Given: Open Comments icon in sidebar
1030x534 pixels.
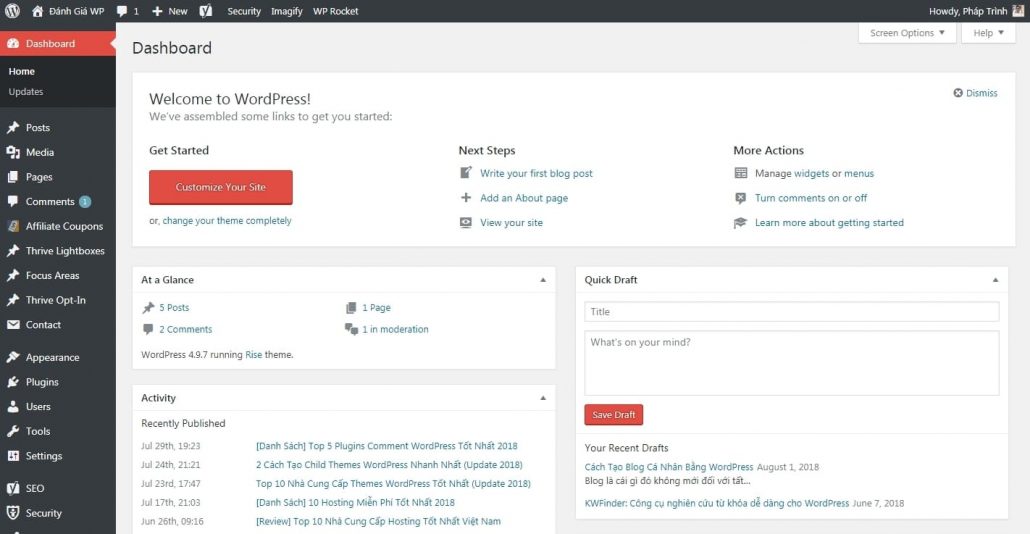Looking at the screenshot, I should pos(13,201).
